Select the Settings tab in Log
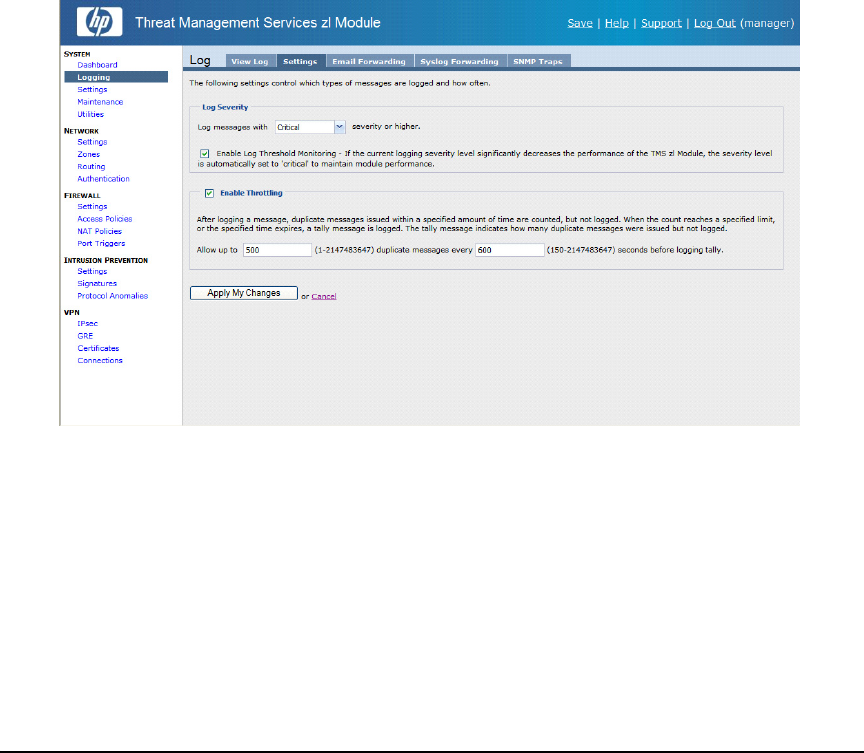The image size is (864, 753). tap(300, 61)
